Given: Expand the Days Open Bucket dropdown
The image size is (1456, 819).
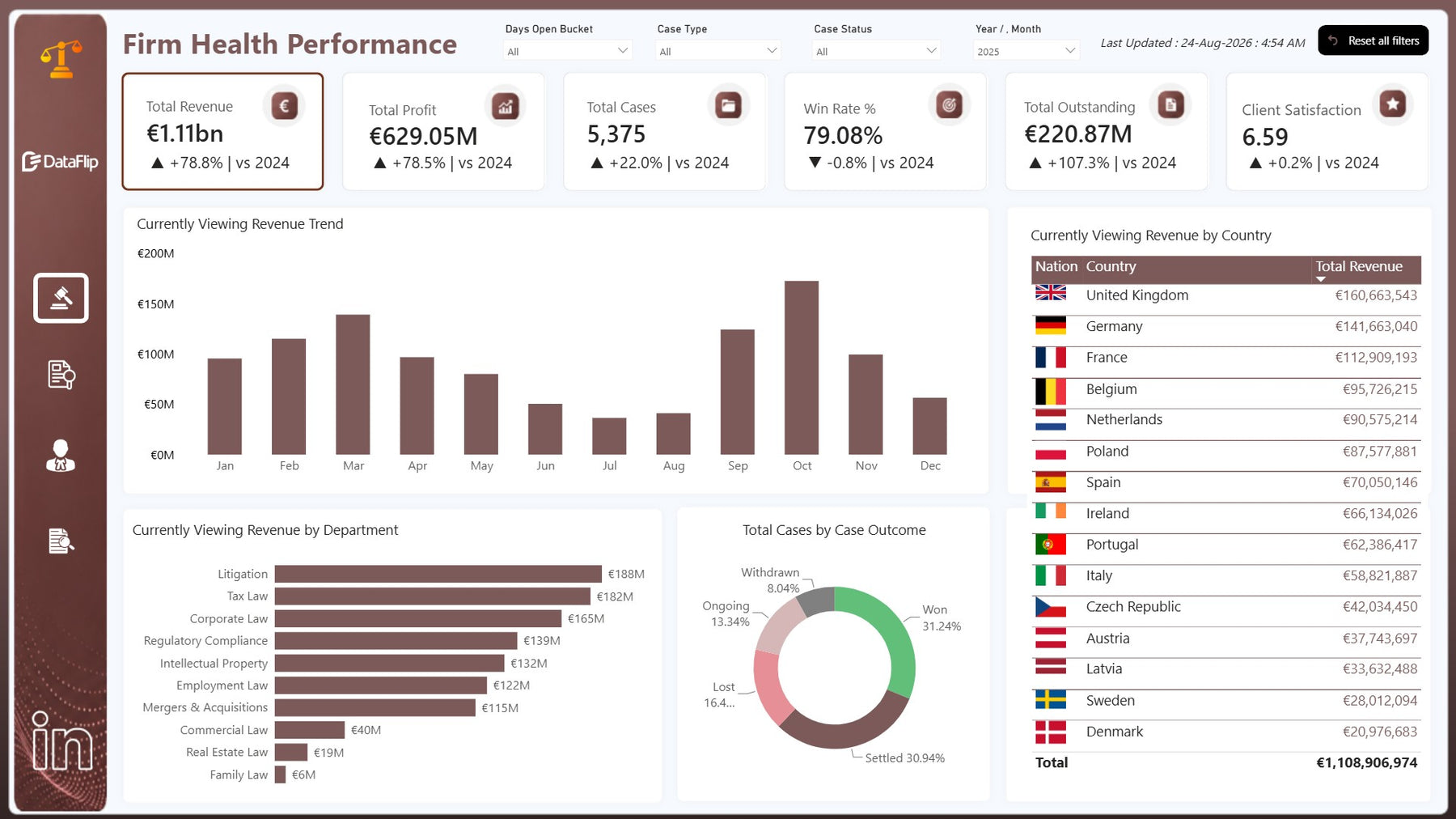Looking at the screenshot, I should pyautogui.click(x=567, y=51).
